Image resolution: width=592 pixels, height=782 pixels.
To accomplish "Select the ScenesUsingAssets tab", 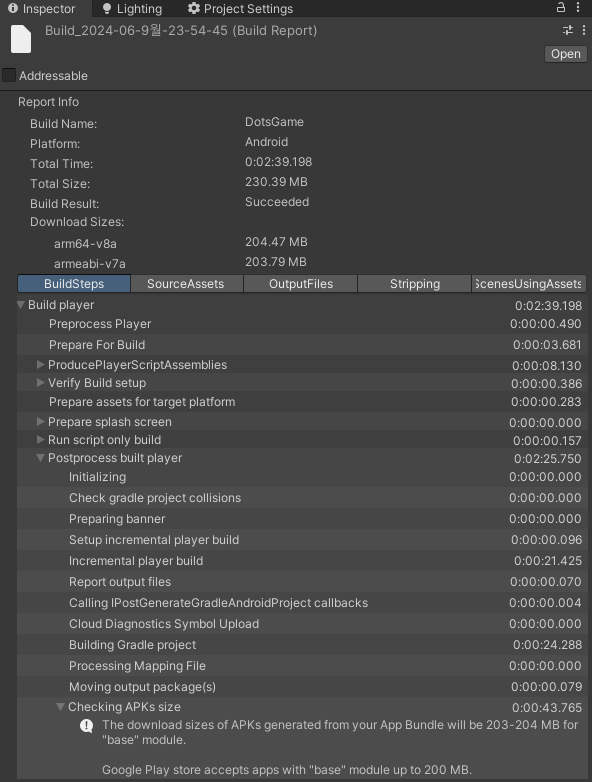I will 529,284.
